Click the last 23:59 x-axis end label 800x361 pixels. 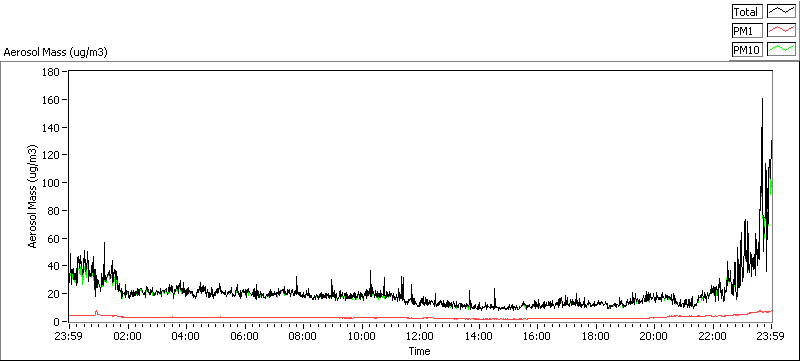tap(771, 336)
